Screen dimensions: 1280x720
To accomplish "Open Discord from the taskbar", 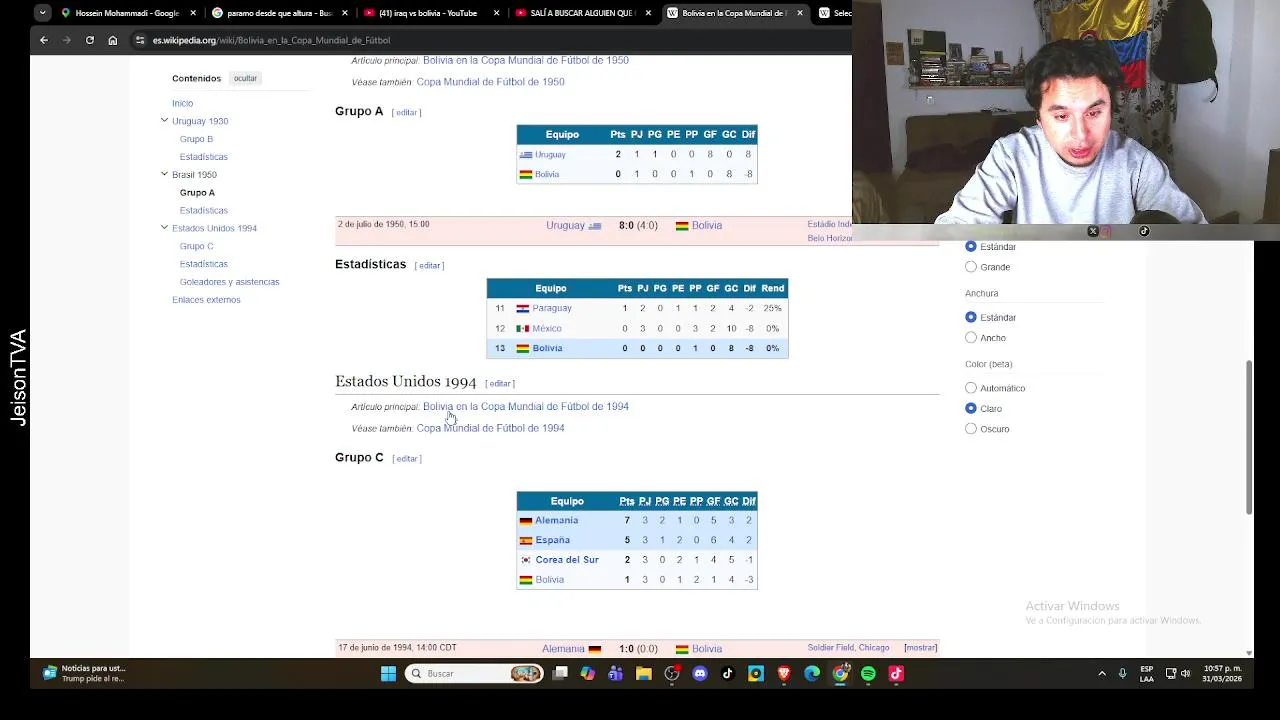I will click(x=700, y=674).
